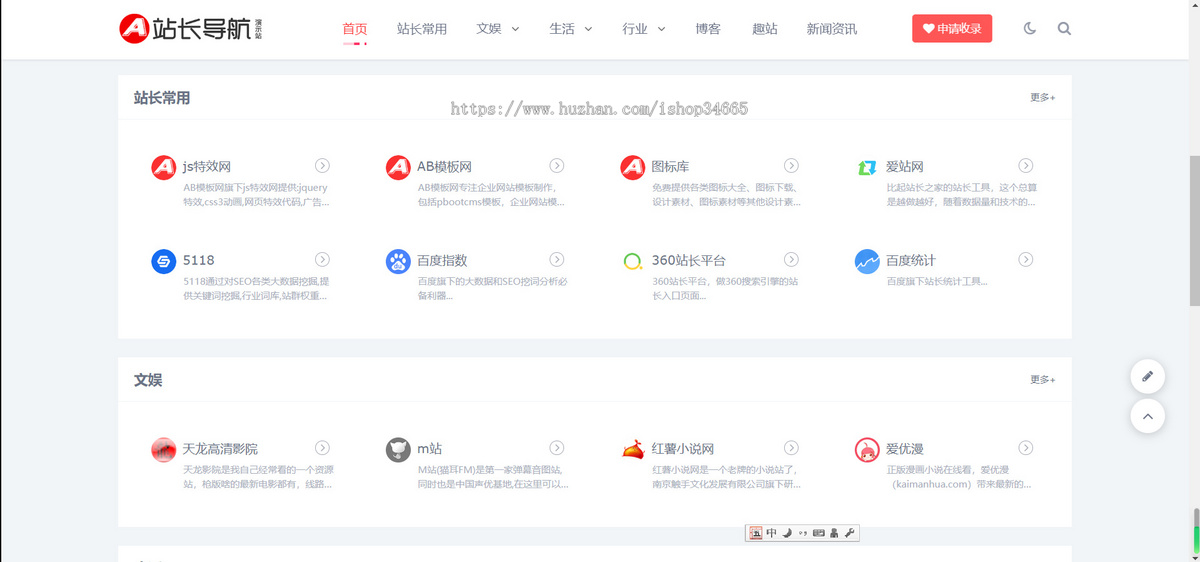Viewport: 1200px width, 562px height.
Task: Click the 5118 description text
Action: coord(256,288)
